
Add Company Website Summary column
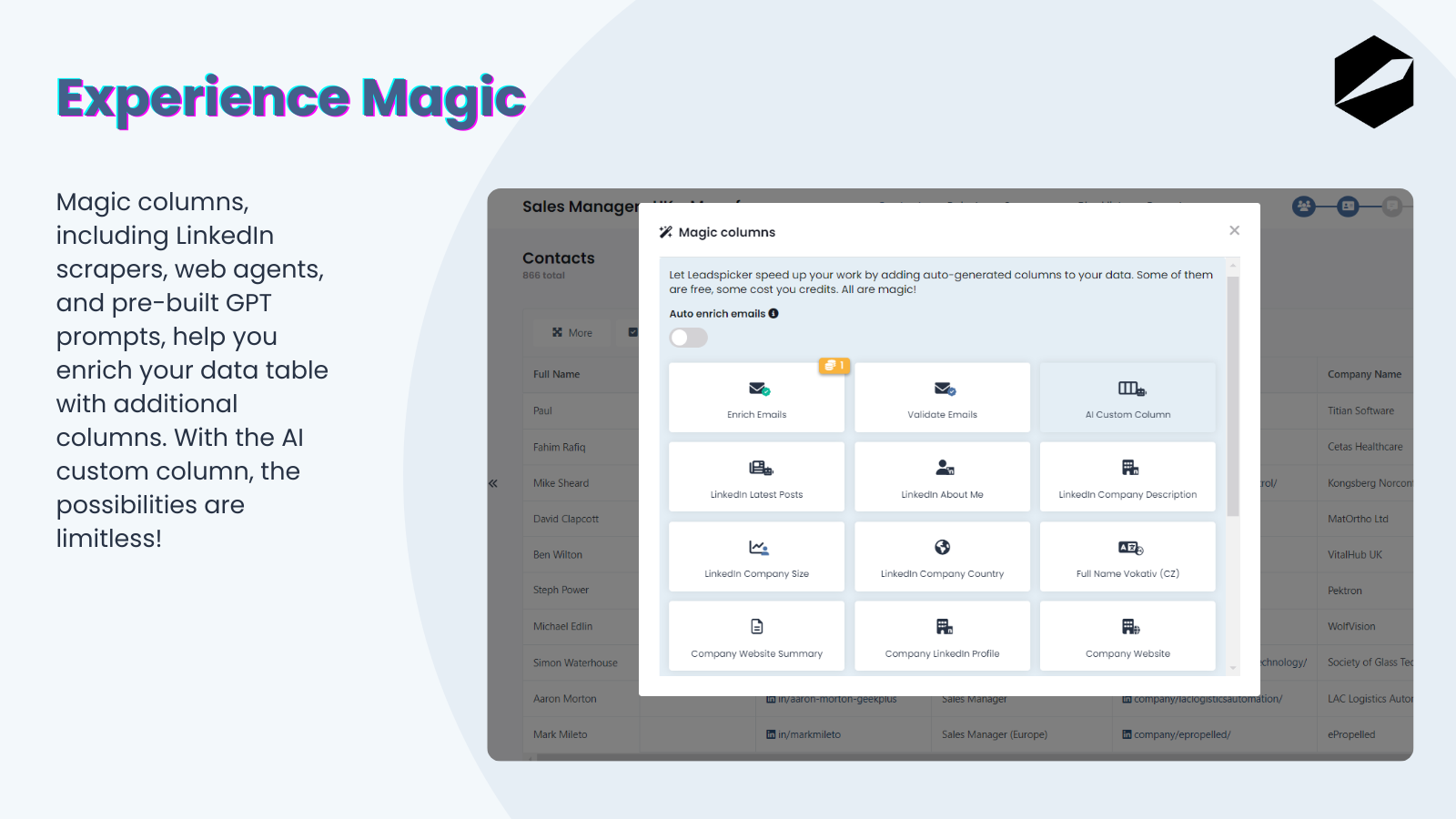click(756, 636)
